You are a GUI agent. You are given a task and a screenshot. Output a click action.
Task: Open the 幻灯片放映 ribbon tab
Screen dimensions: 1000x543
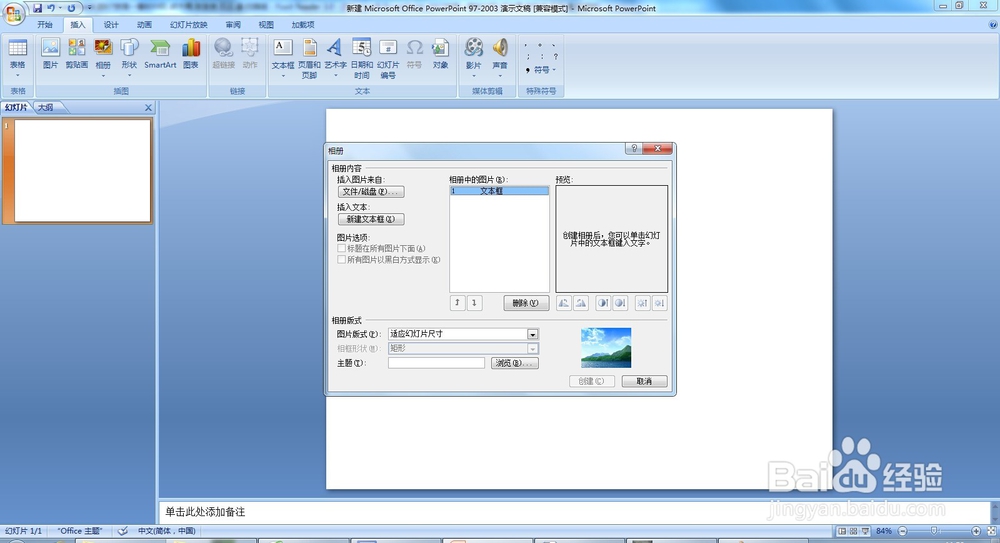pyautogui.click(x=189, y=25)
